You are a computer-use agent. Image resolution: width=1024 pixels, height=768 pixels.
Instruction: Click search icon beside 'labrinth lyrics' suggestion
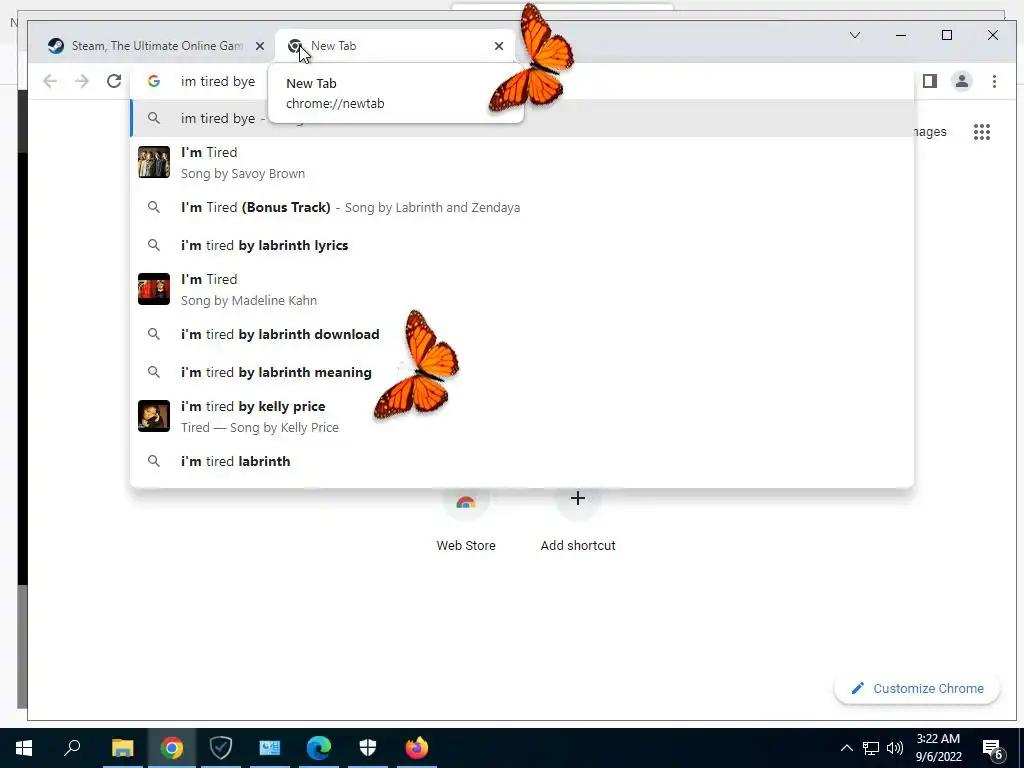[x=153, y=245]
